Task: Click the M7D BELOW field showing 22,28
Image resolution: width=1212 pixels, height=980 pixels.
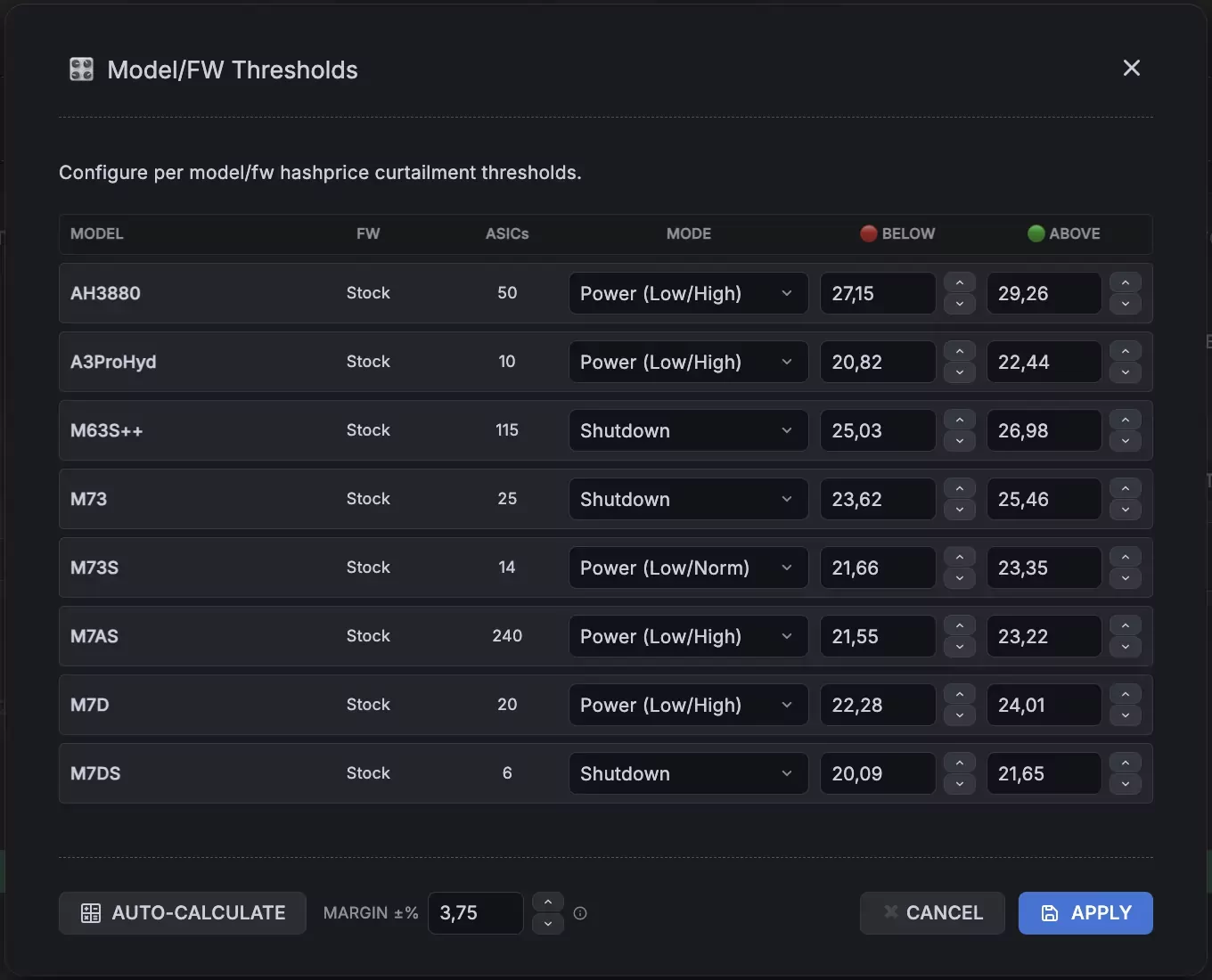Action: pyautogui.click(x=878, y=705)
